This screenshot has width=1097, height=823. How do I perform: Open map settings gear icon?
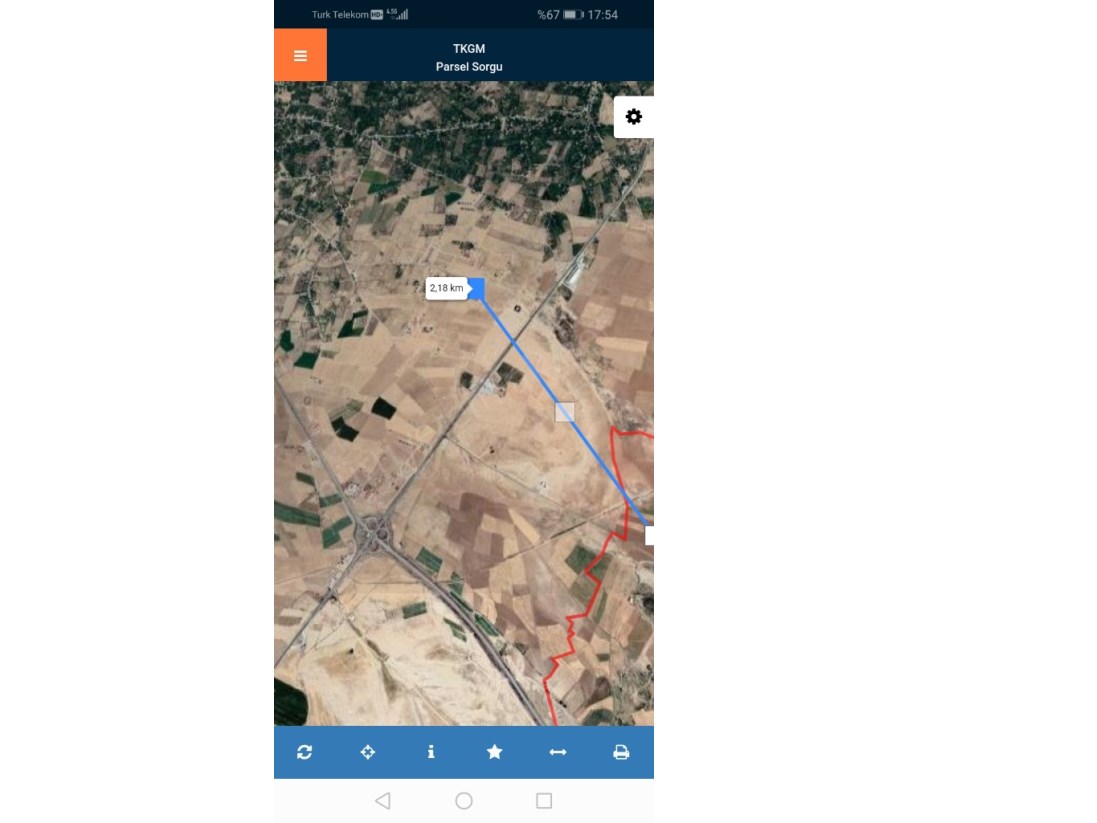(x=633, y=117)
